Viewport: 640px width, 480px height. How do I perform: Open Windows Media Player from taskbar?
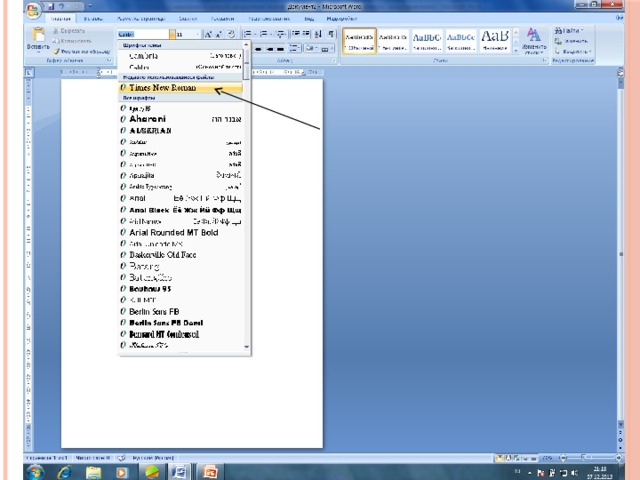pos(121,472)
